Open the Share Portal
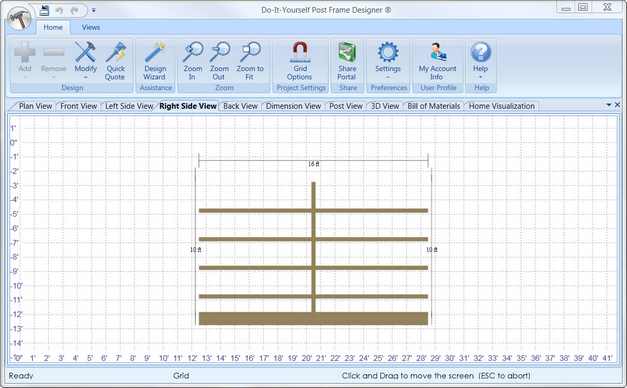627x388 pixels. point(347,60)
